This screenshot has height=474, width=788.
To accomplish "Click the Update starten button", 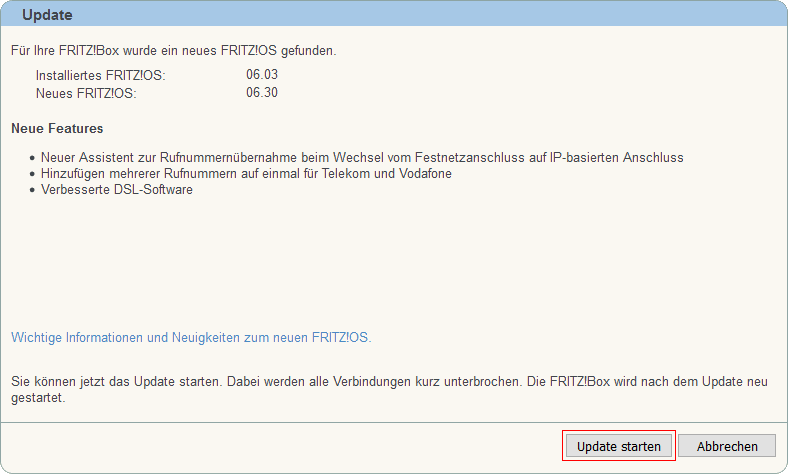I will click(x=619, y=446).
